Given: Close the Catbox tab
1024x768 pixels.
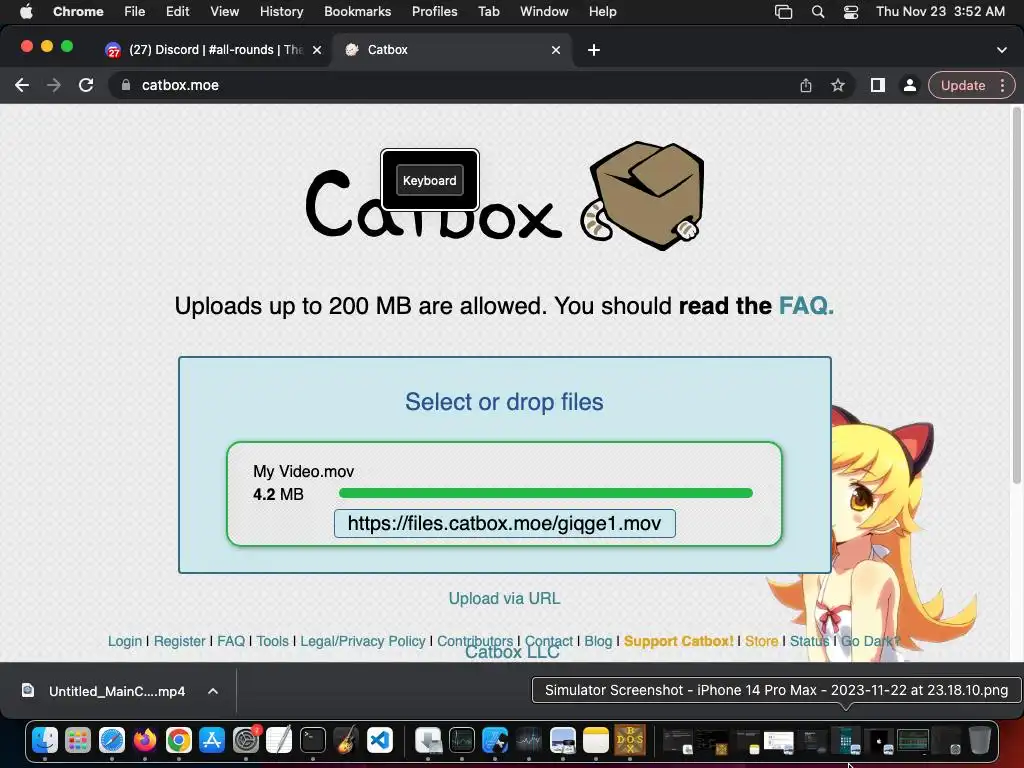Looking at the screenshot, I should pos(556,50).
